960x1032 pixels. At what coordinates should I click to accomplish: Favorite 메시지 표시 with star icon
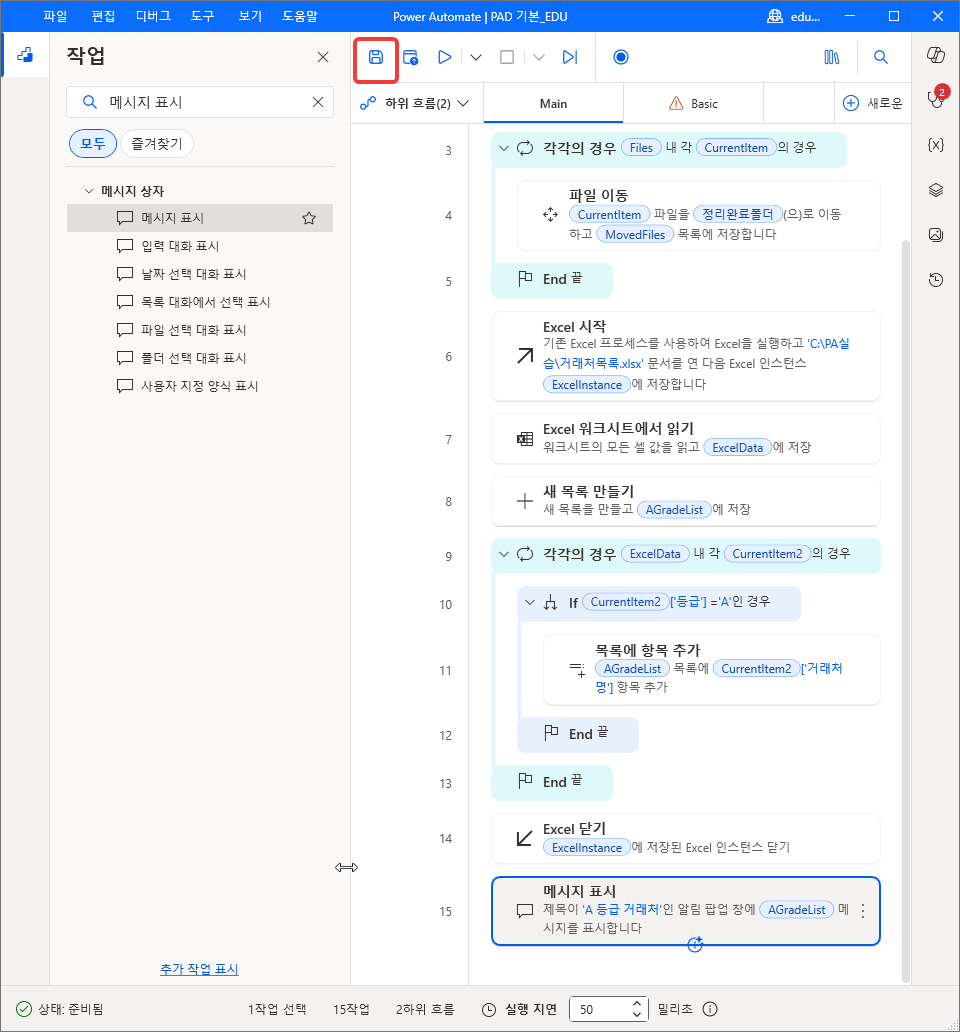309,218
